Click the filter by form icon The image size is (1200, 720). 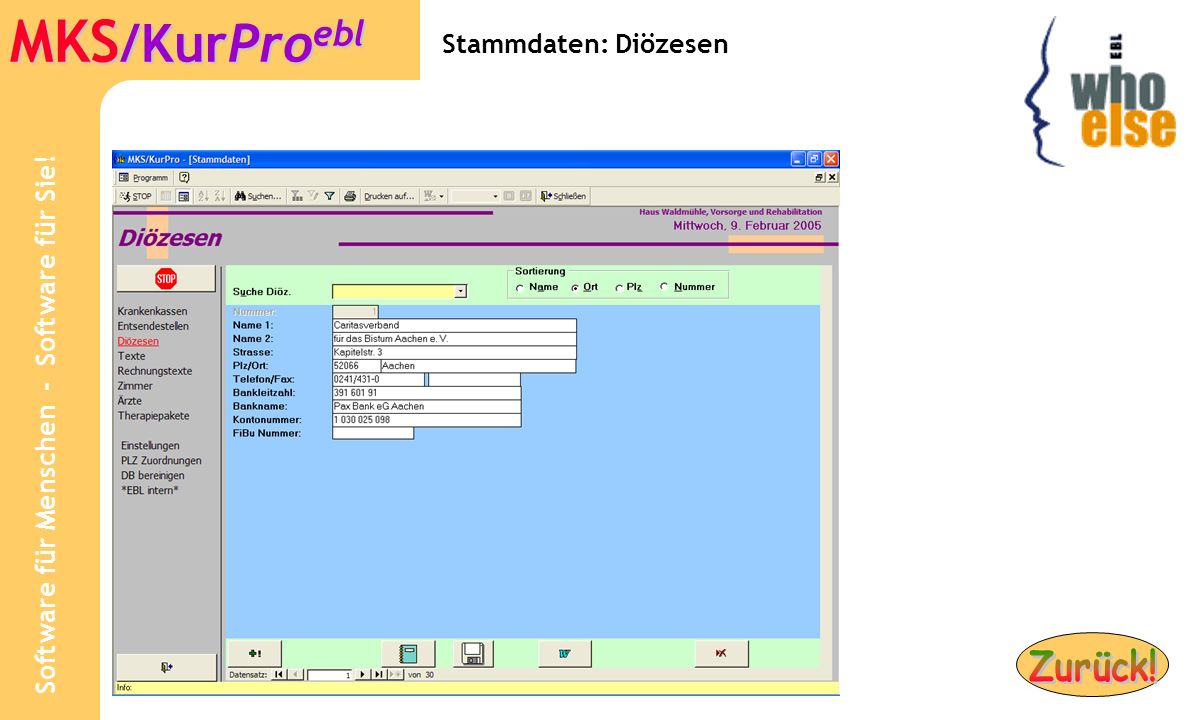click(x=313, y=196)
